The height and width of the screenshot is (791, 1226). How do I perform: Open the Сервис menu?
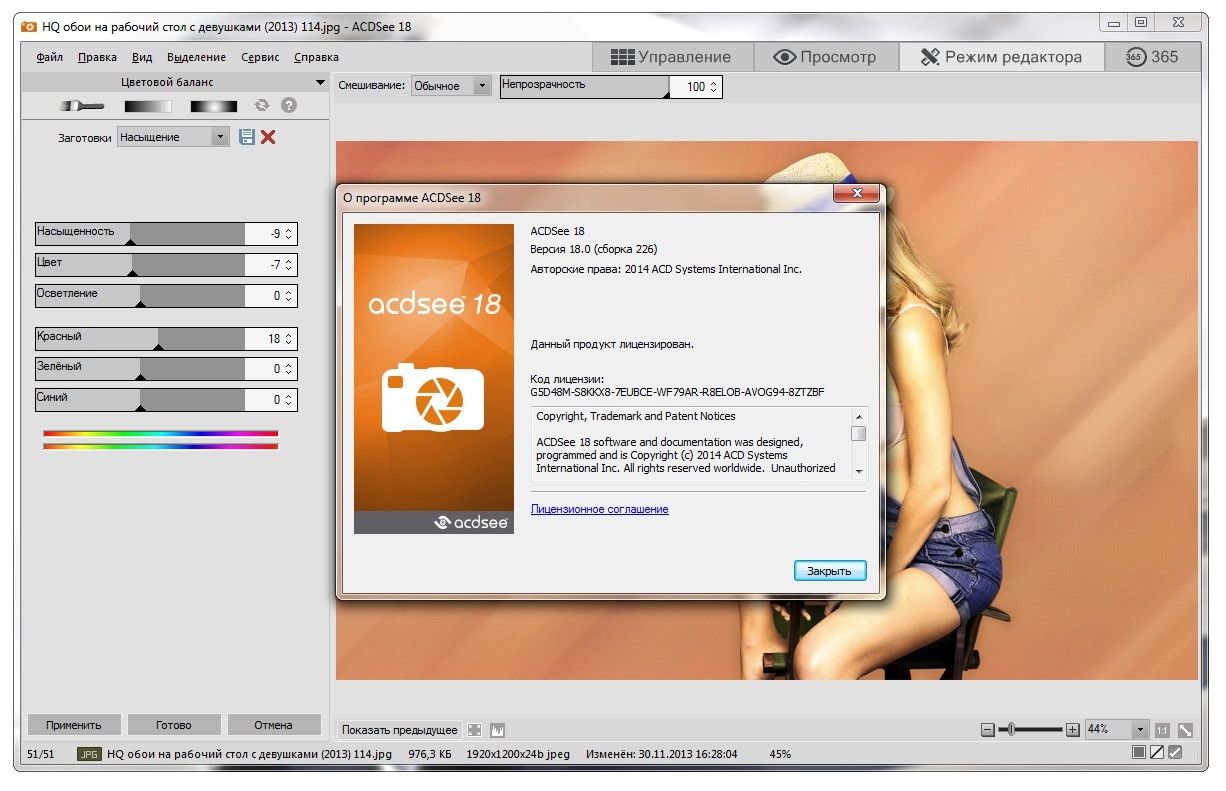coord(260,58)
